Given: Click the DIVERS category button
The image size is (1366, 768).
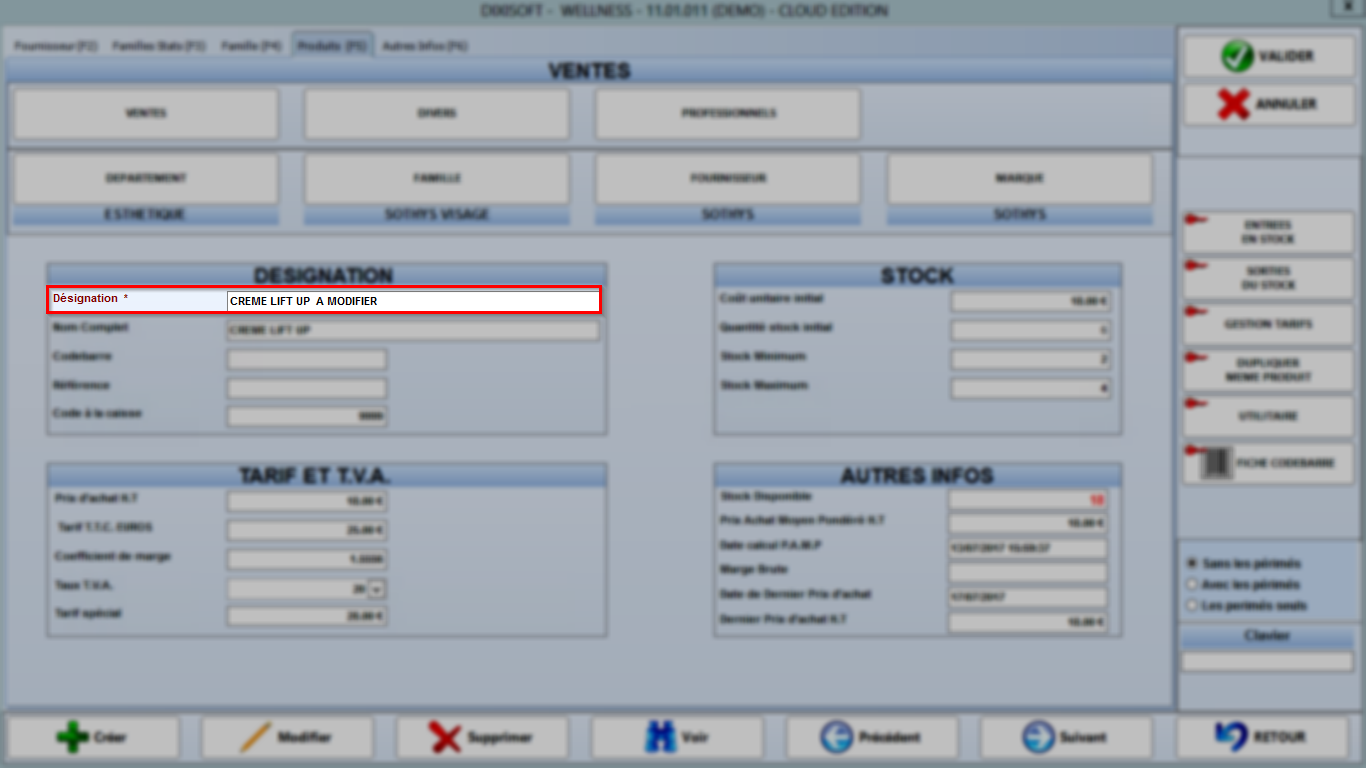Looking at the screenshot, I should (437, 114).
